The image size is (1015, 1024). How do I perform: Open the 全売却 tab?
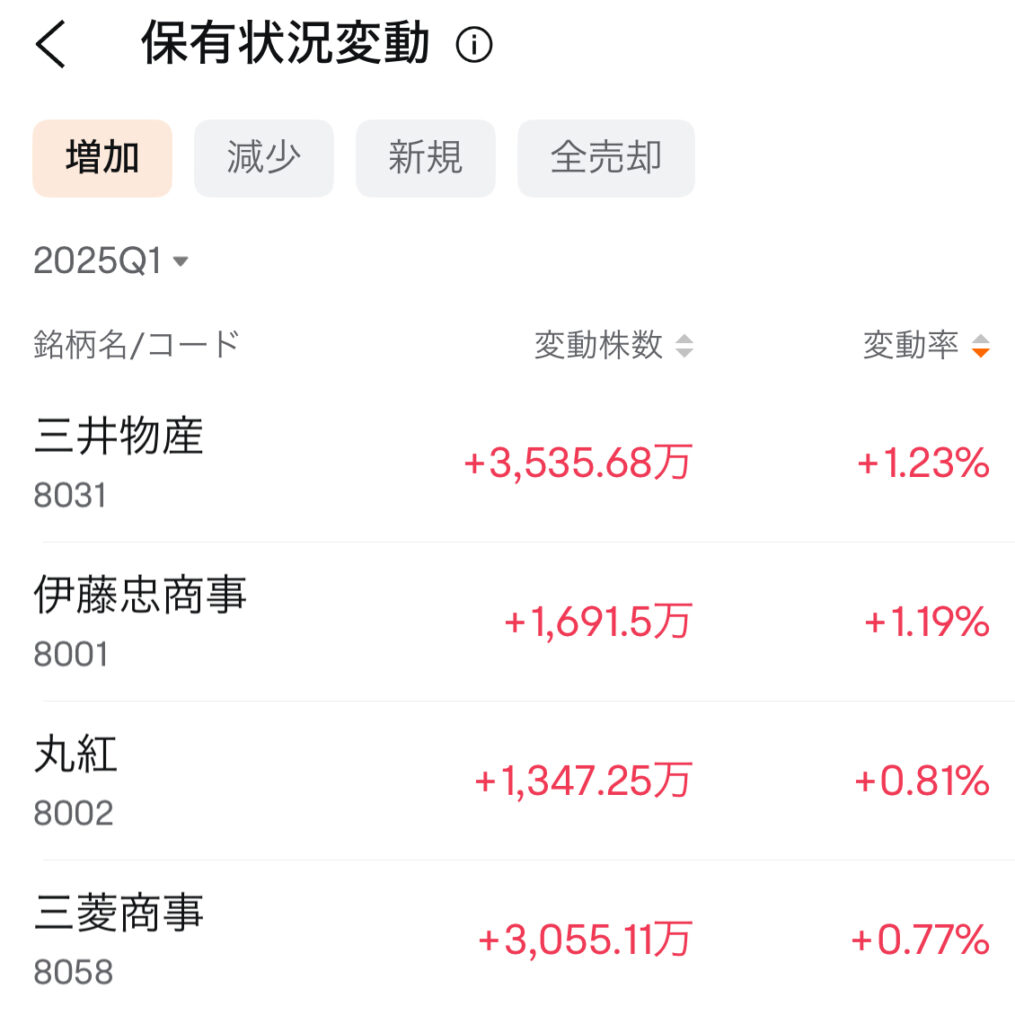(x=606, y=158)
